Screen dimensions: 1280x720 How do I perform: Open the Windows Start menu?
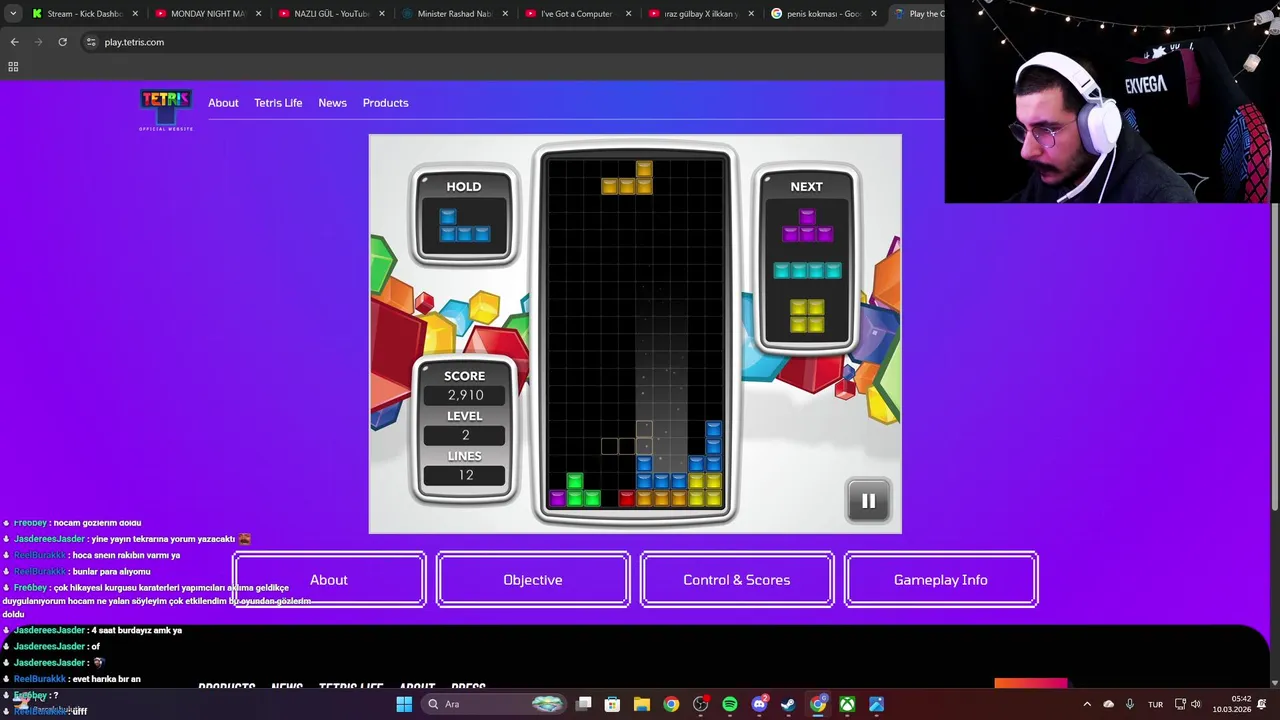pyautogui.click(x=404, y=704)
